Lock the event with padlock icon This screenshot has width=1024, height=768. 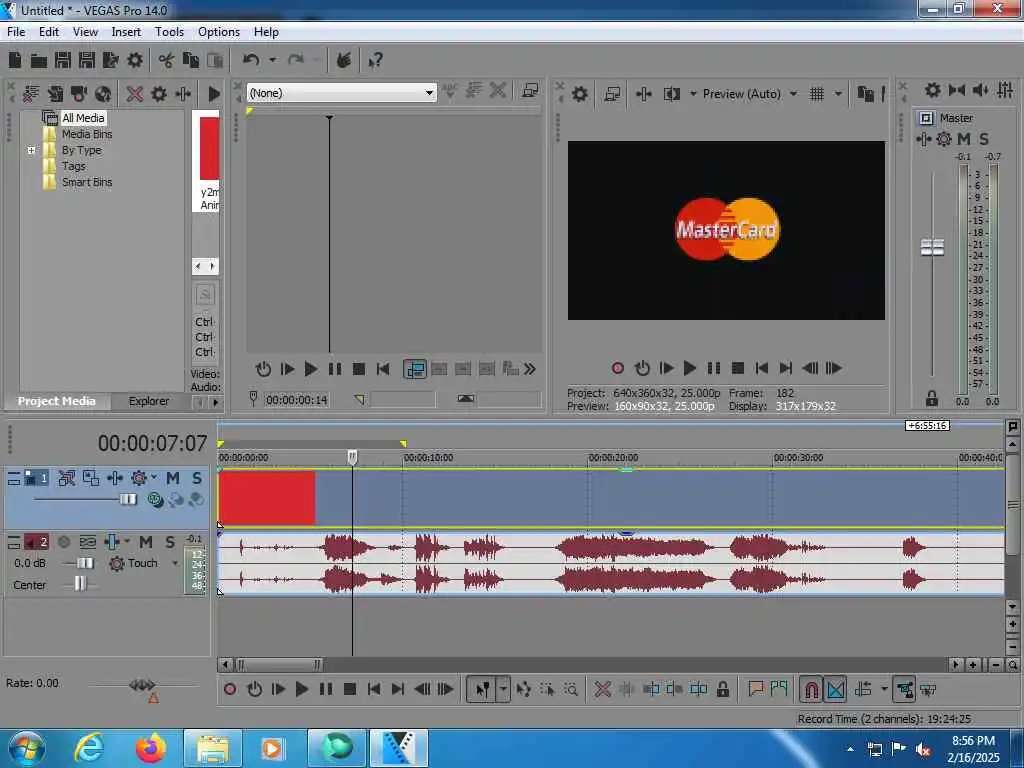(x=722, y=690)
